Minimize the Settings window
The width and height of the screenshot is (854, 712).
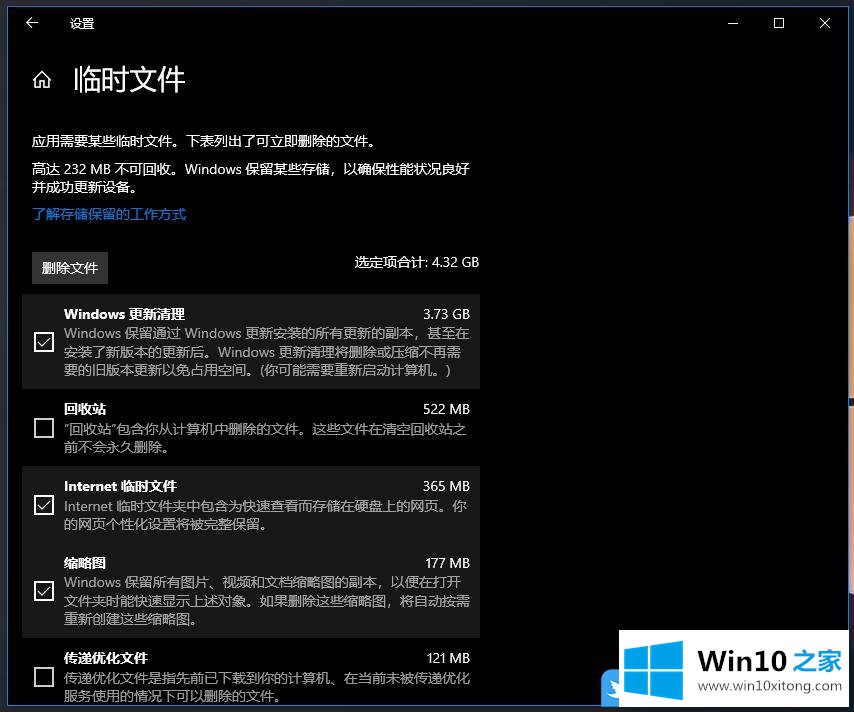click(x=733, y=23)
